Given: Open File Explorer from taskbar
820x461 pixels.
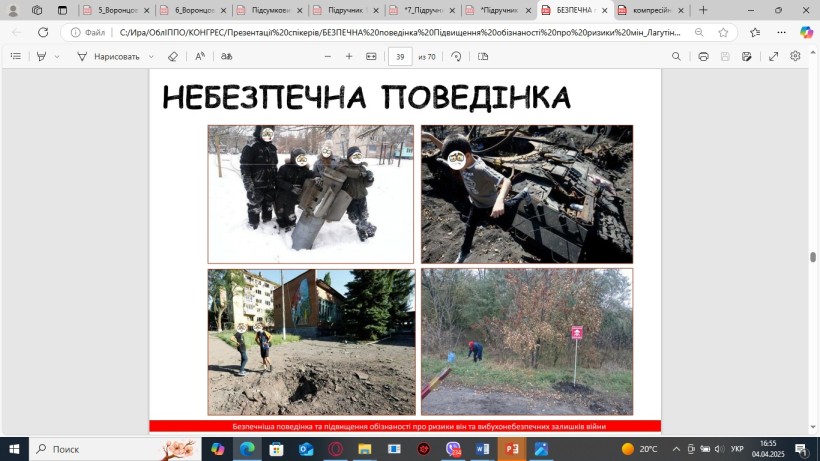Looking at the screenshot, I should click(365, 449).
